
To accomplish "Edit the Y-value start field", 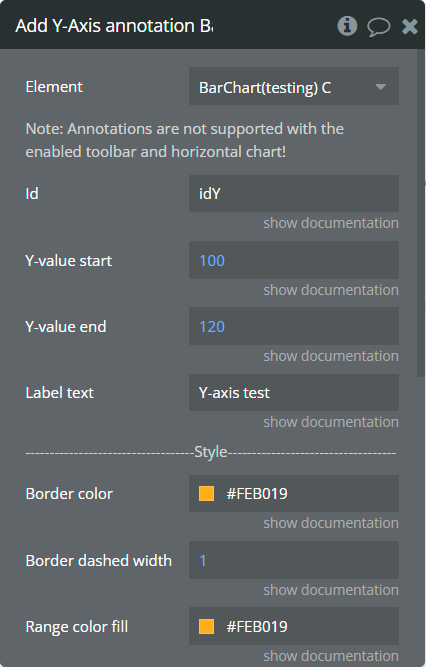I will click(294, 260).
